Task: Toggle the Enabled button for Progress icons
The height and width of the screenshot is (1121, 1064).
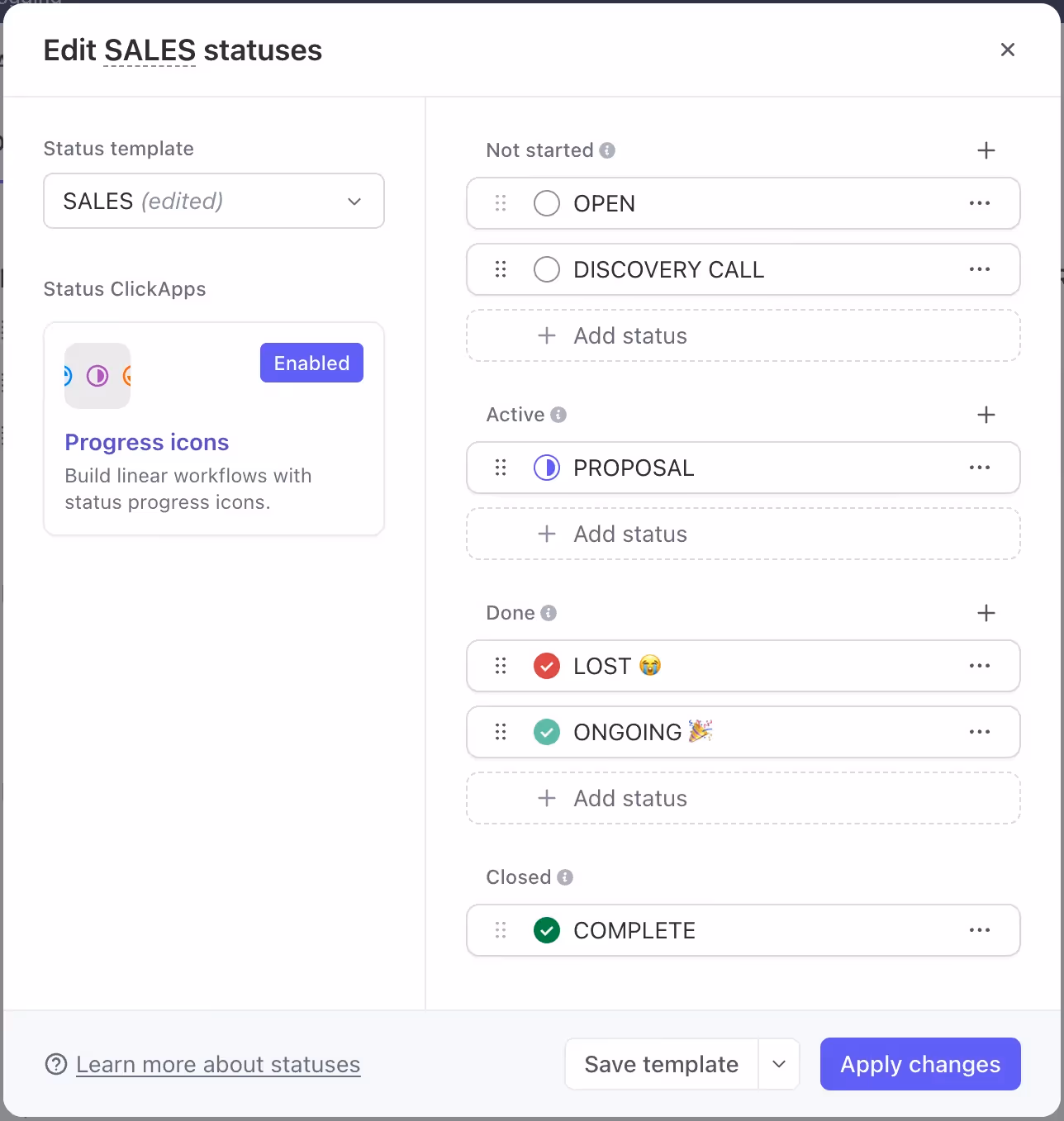Action: (x=311, y=363)
